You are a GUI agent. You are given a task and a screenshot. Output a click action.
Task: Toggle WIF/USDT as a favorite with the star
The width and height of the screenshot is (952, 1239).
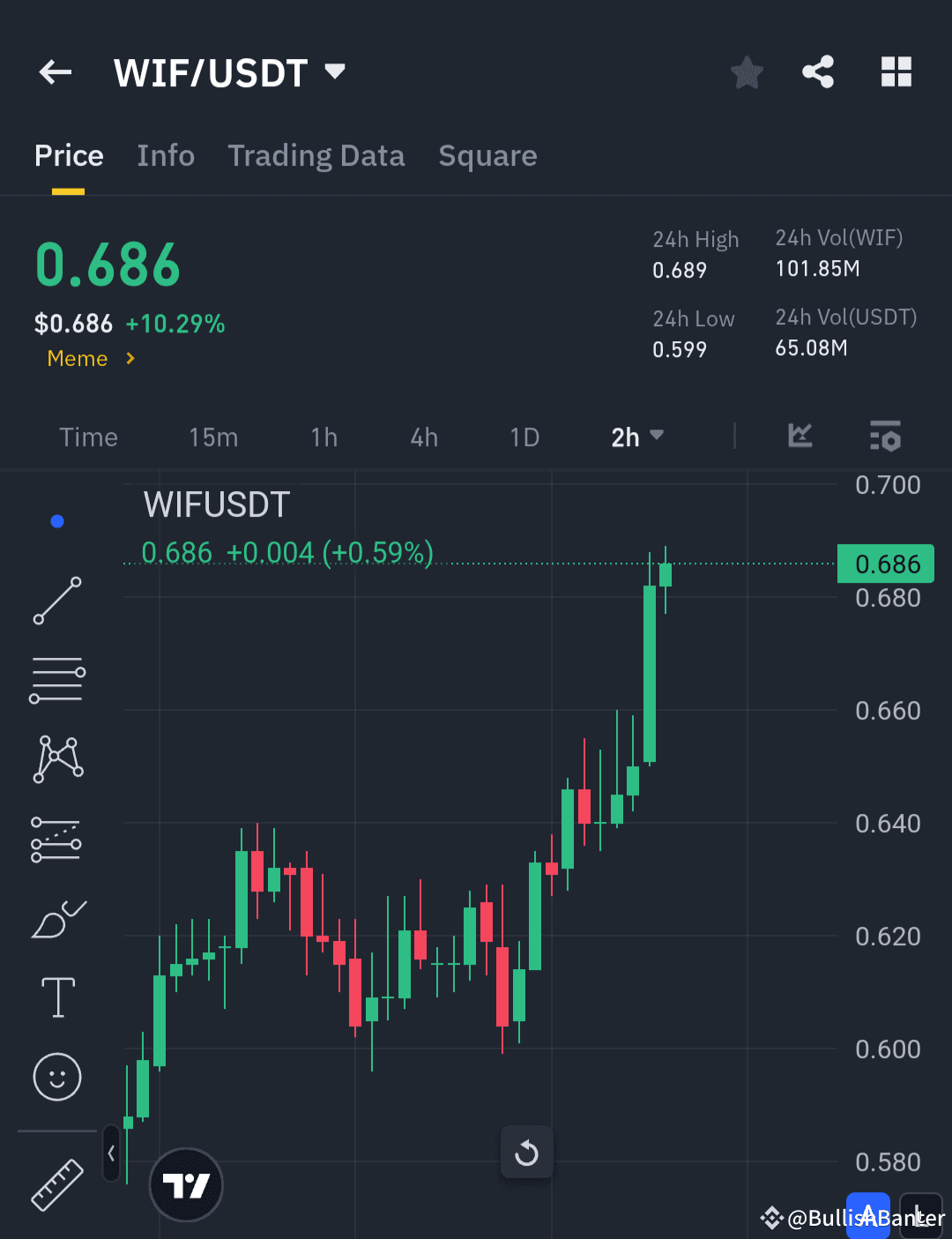pos(747,72)
